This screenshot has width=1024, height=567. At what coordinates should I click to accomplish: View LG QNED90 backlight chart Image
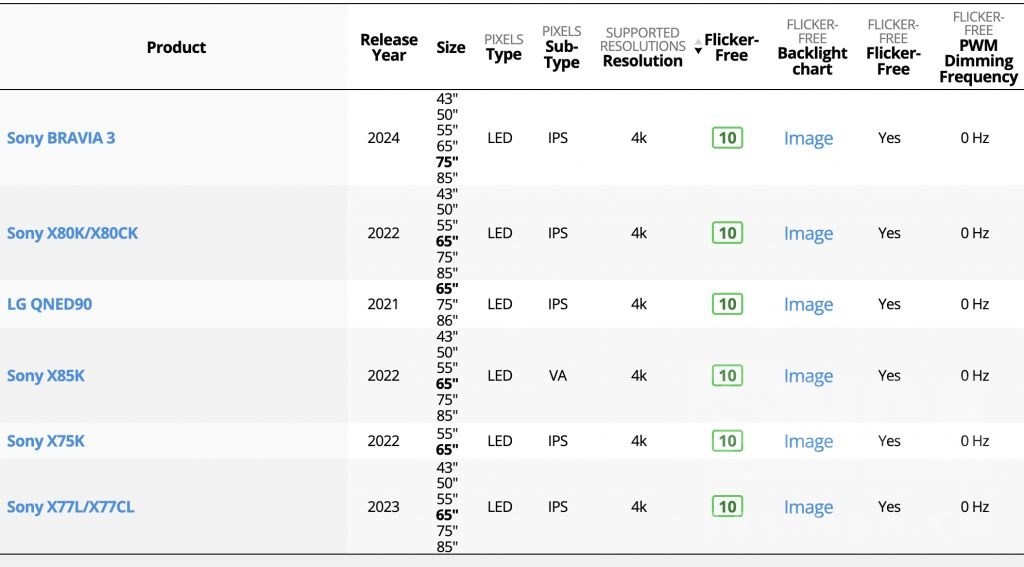[808, 305]
